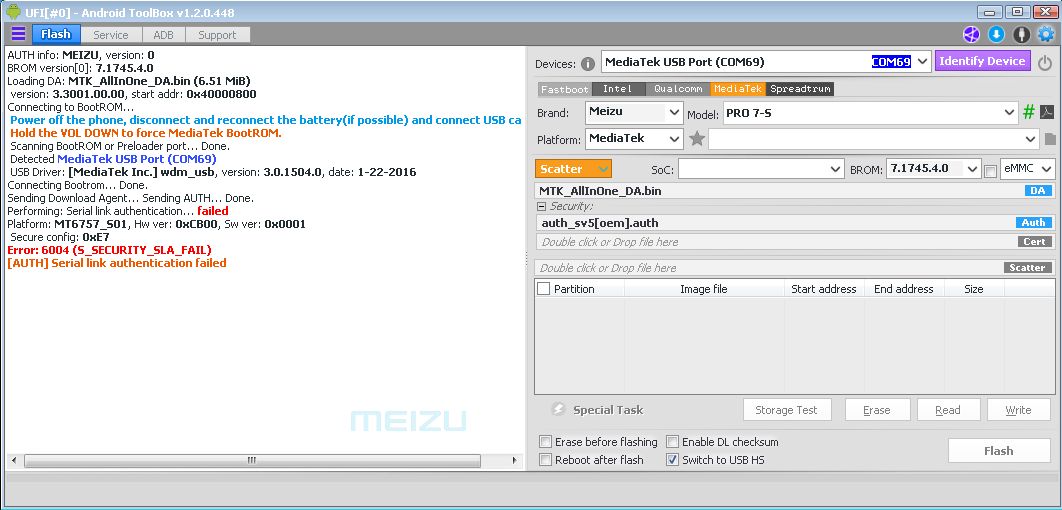This screenshot has height=510, width=1062.
Task: Click the Cert file button
Action: (x=1034, y=242)
